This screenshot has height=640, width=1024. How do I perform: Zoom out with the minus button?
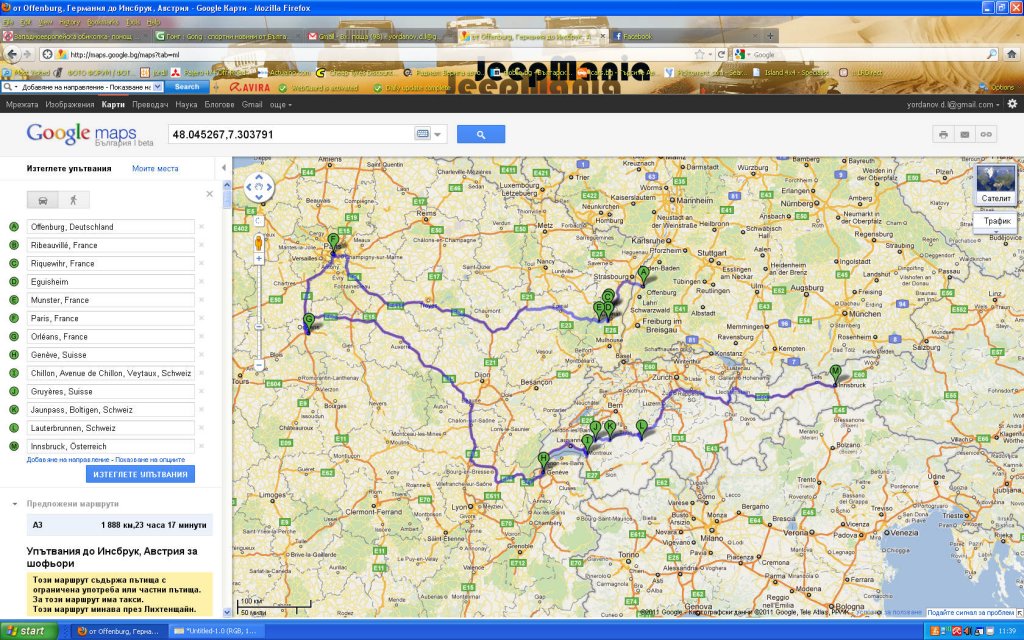pyautogui.click(x=259, y=365)
